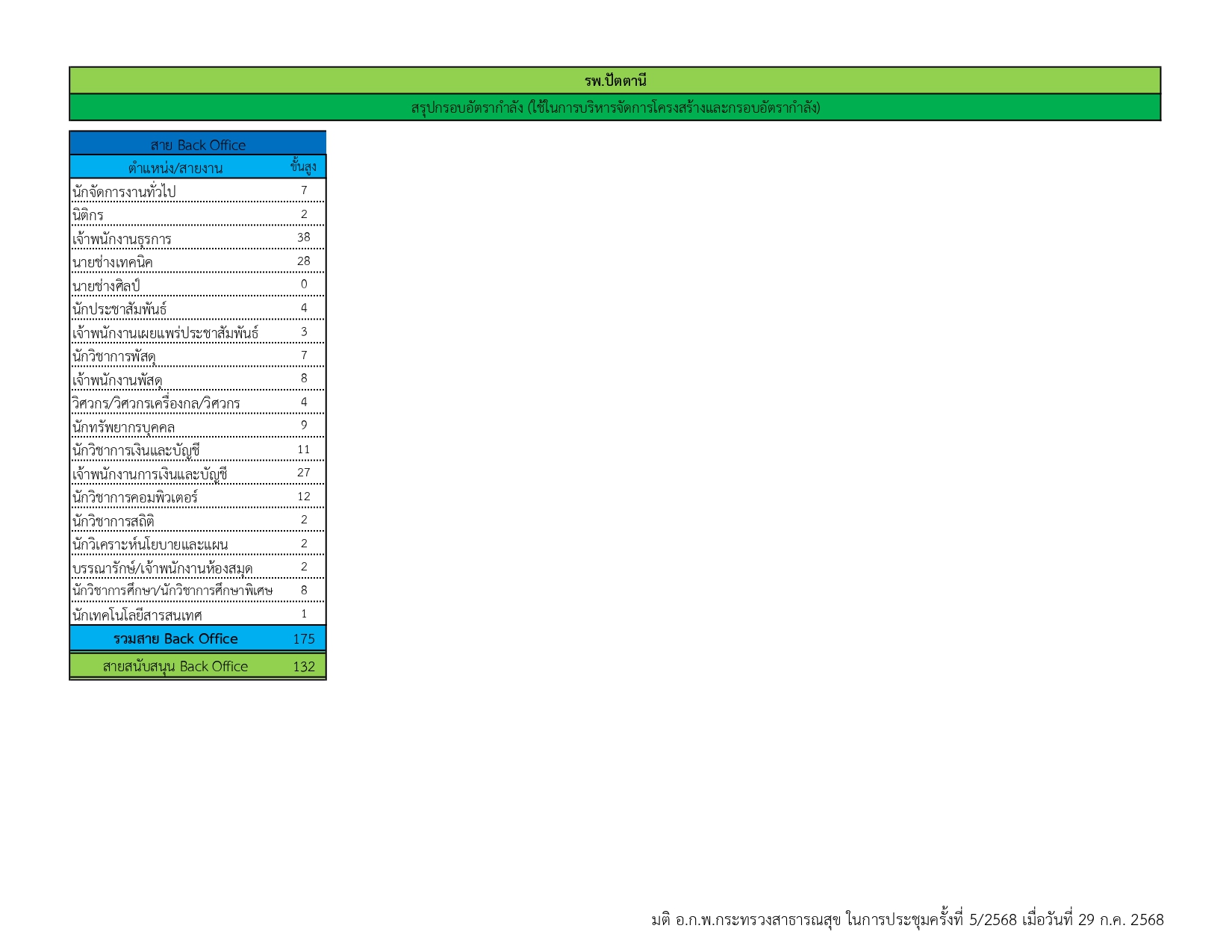Click the รพ.ปัตตานี title header
This screenshot has width=1232, height=952.
[x=615, y=81]
